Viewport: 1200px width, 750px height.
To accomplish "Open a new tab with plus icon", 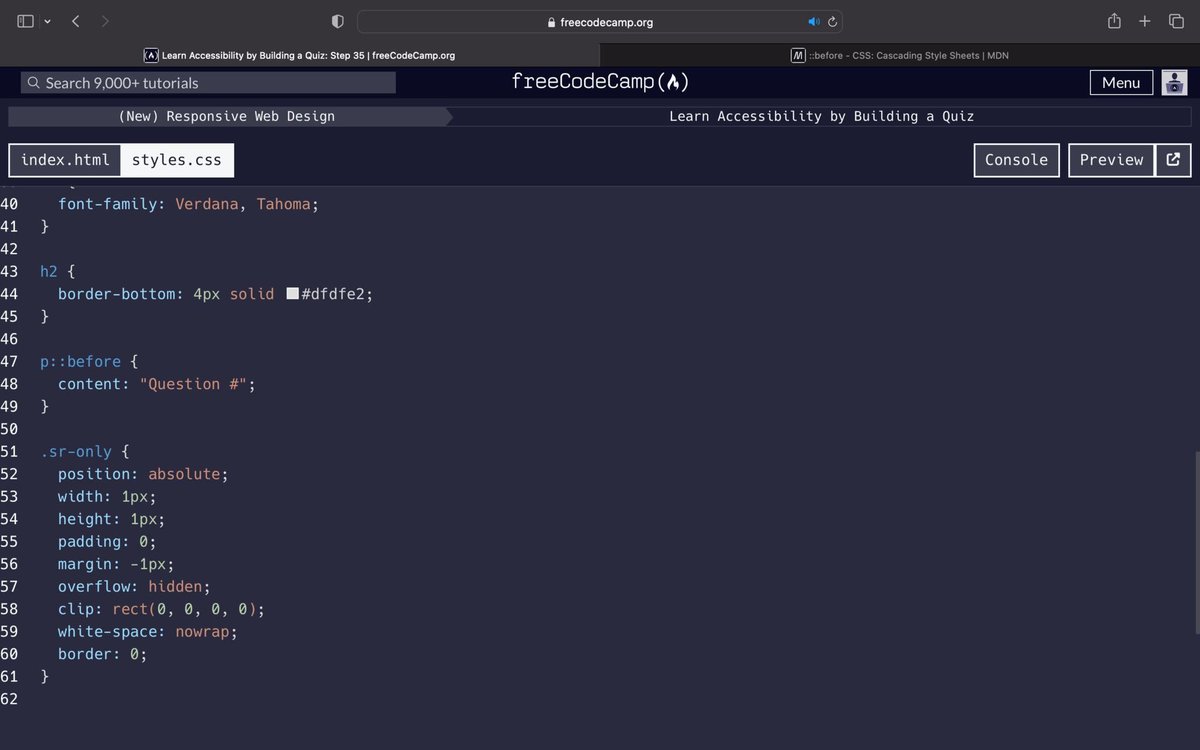I will tap(1145, 21).
